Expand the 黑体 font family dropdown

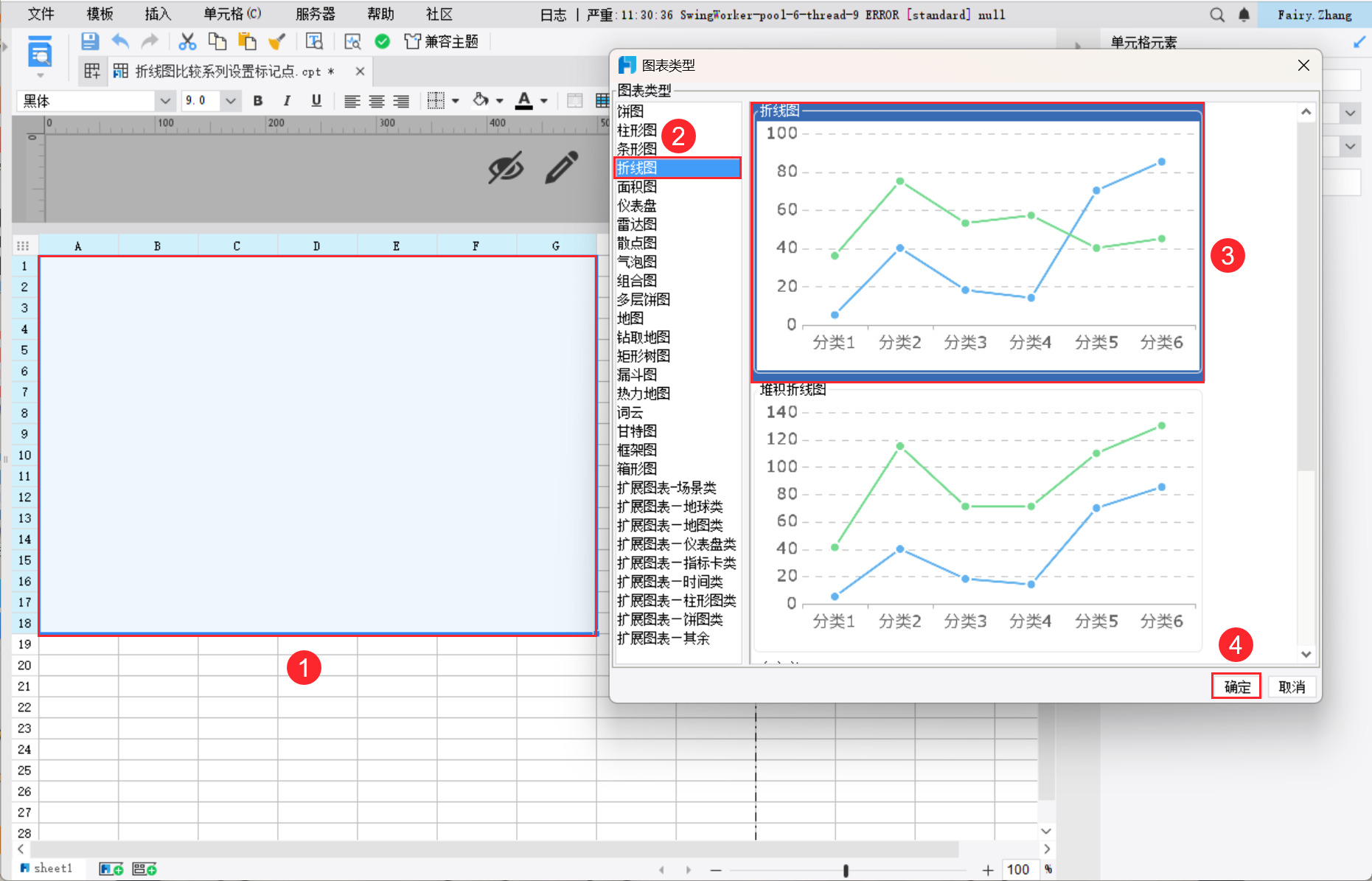tap(165, 101)
